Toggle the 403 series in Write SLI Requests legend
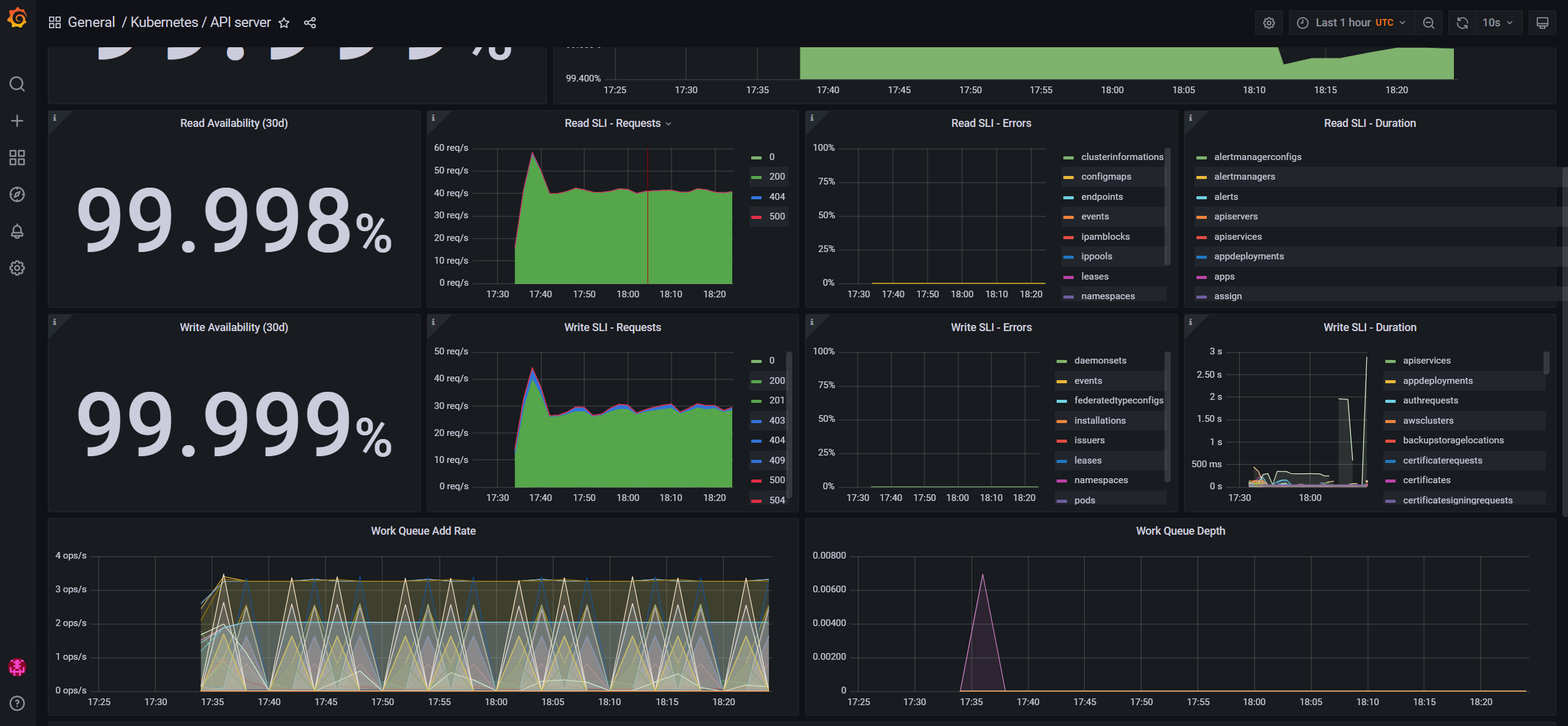The image size is (1568, 726). 777,421
